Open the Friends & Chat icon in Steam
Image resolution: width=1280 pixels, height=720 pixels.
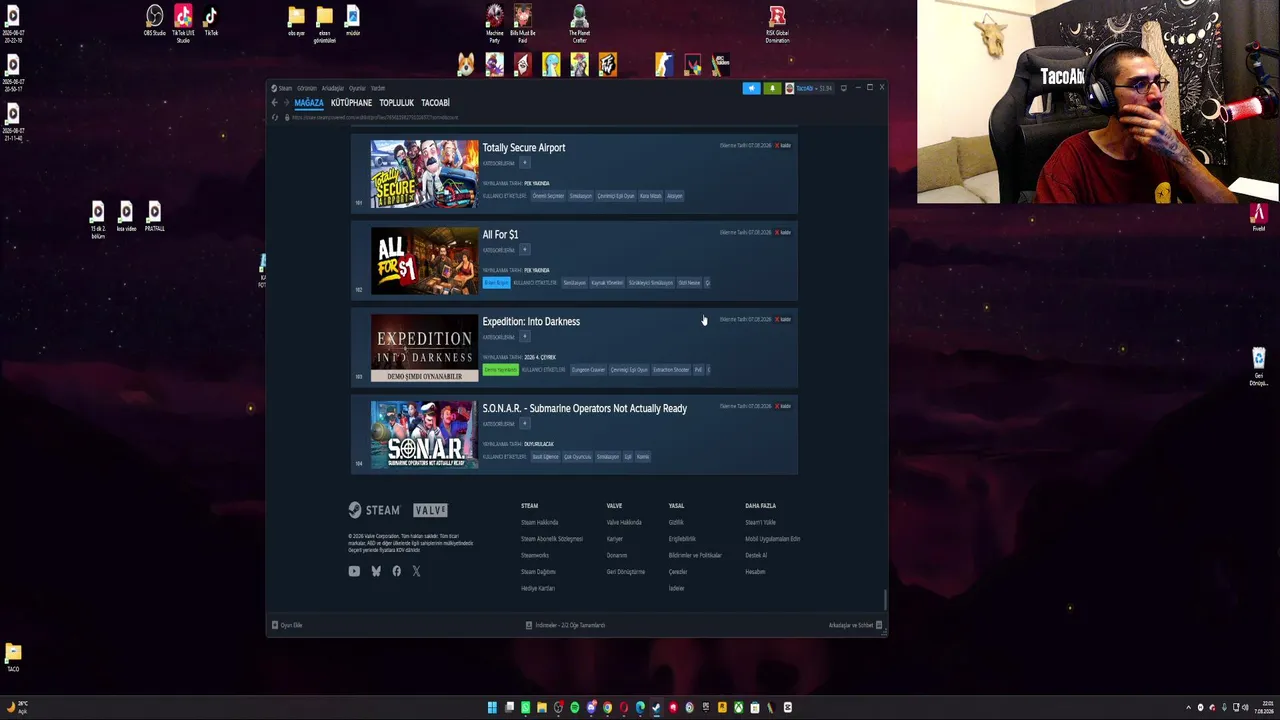tap(879, 625)
